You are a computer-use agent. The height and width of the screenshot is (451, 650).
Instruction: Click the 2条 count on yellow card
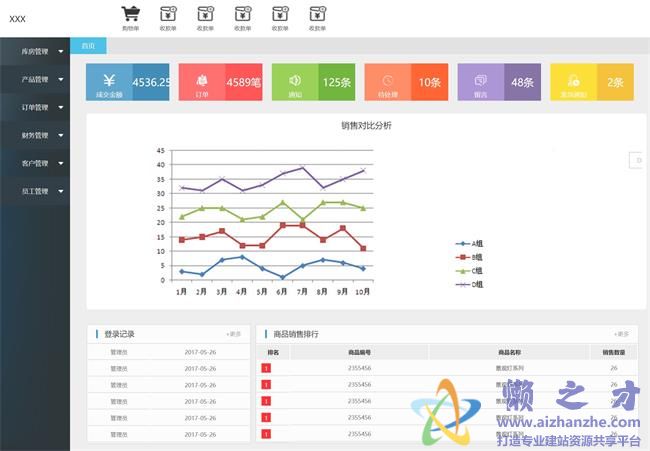(615, 82)
